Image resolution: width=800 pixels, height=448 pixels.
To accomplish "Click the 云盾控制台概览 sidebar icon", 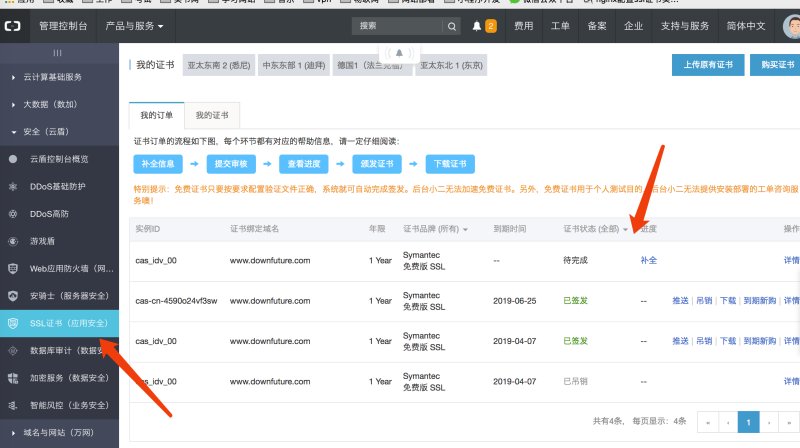I will pos(13,159).
